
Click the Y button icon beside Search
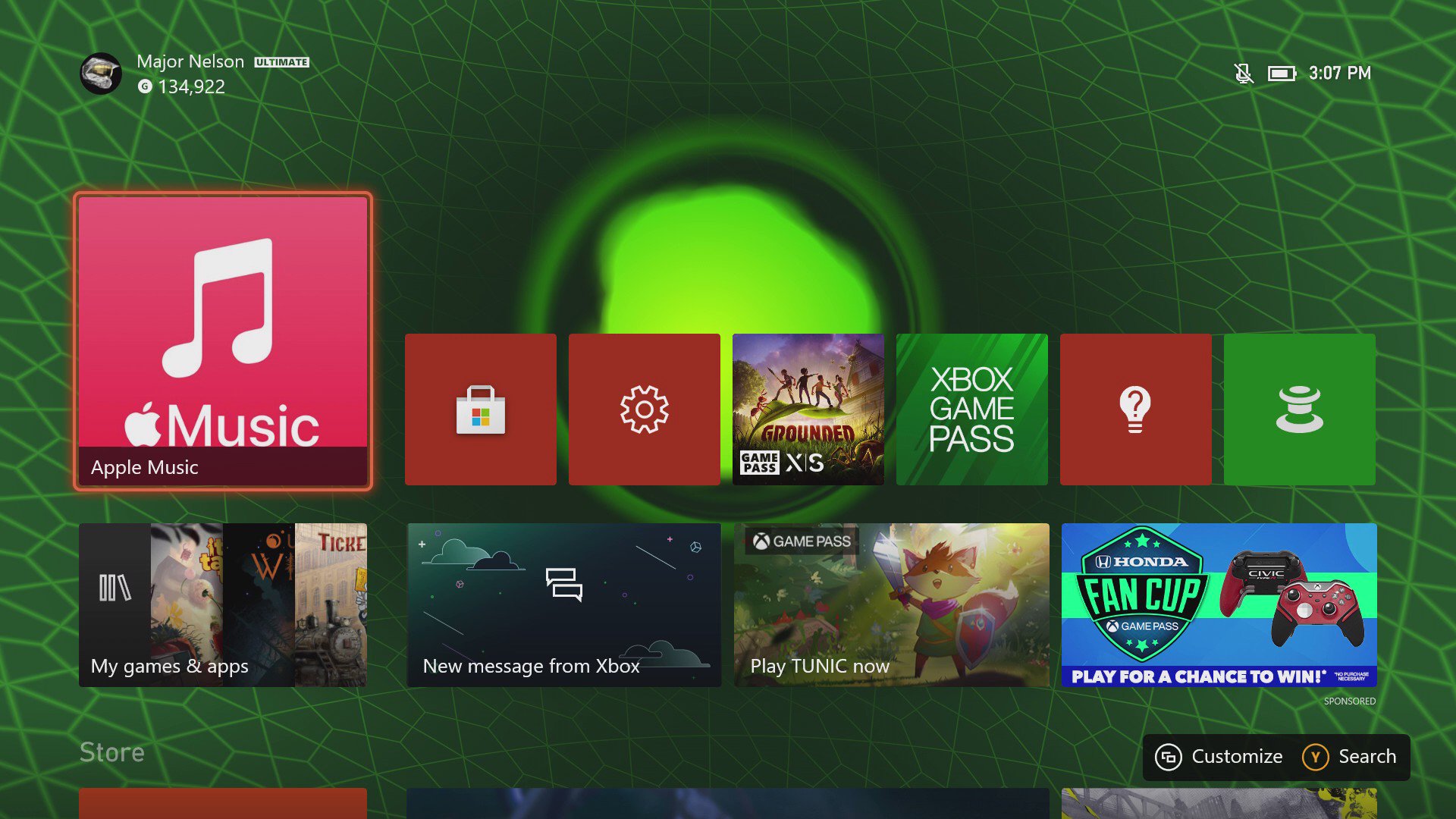(1316, 757)
